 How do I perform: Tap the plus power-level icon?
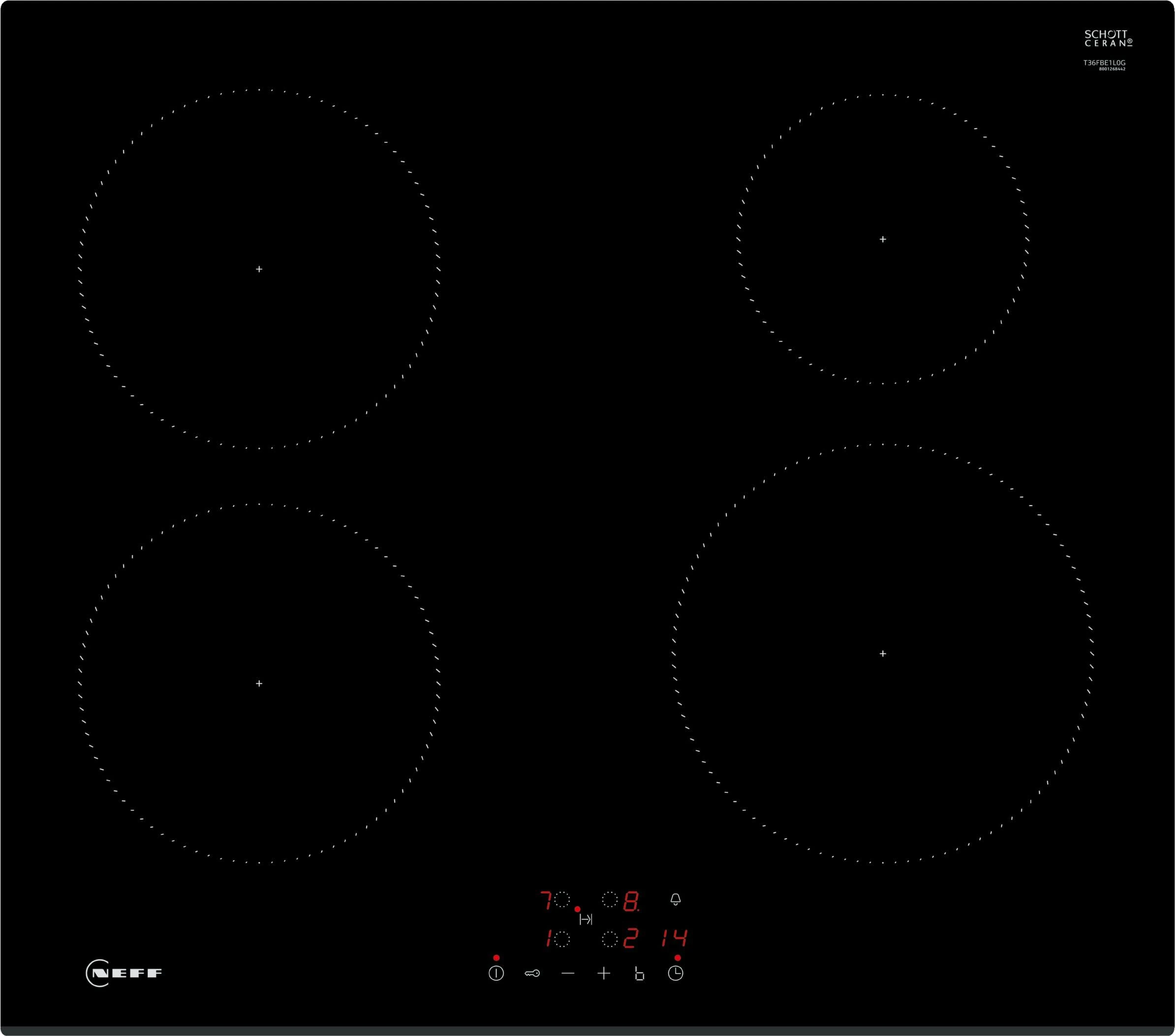click(603, 974)
